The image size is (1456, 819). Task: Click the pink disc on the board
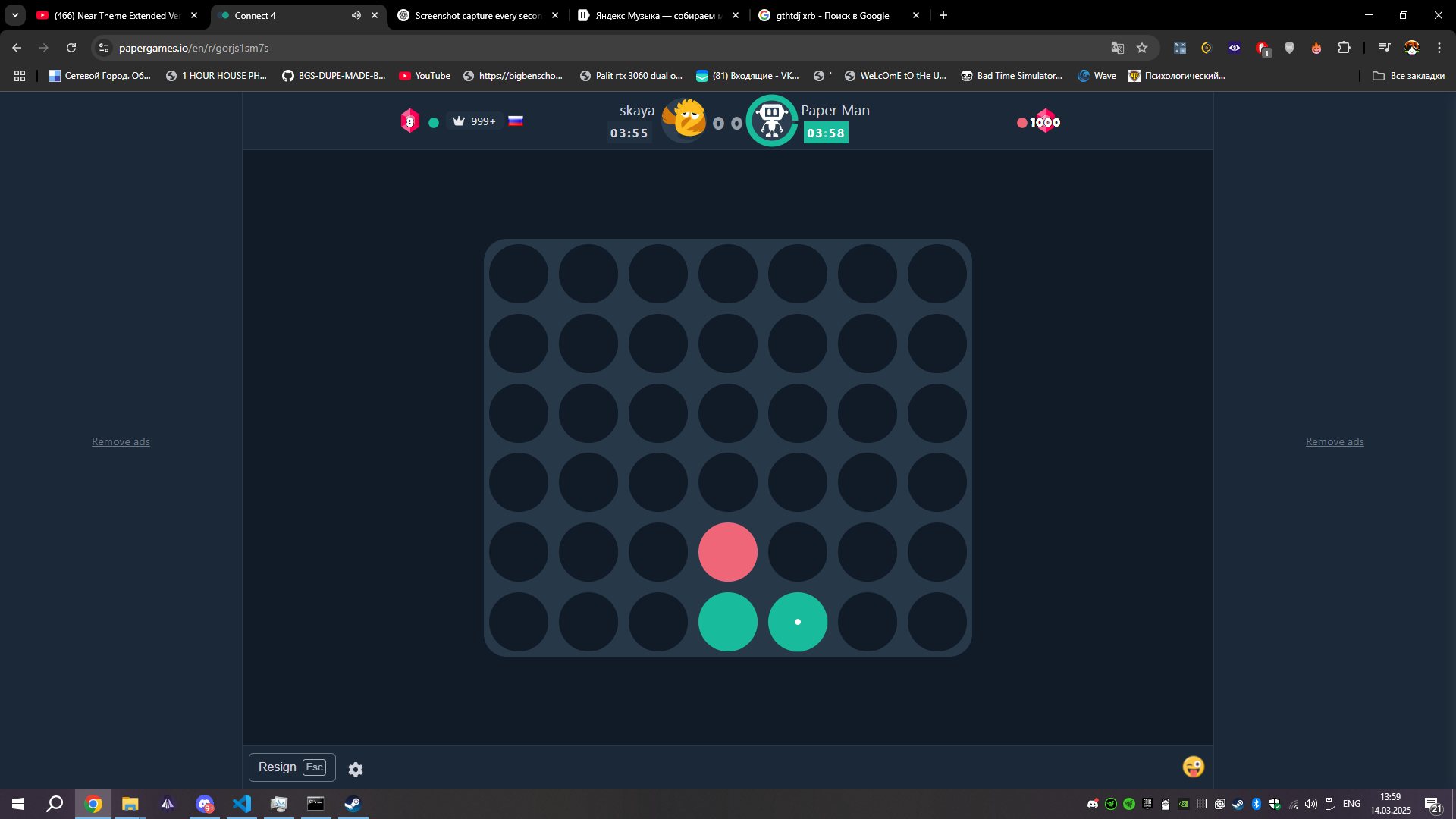(x=727, y=552)
